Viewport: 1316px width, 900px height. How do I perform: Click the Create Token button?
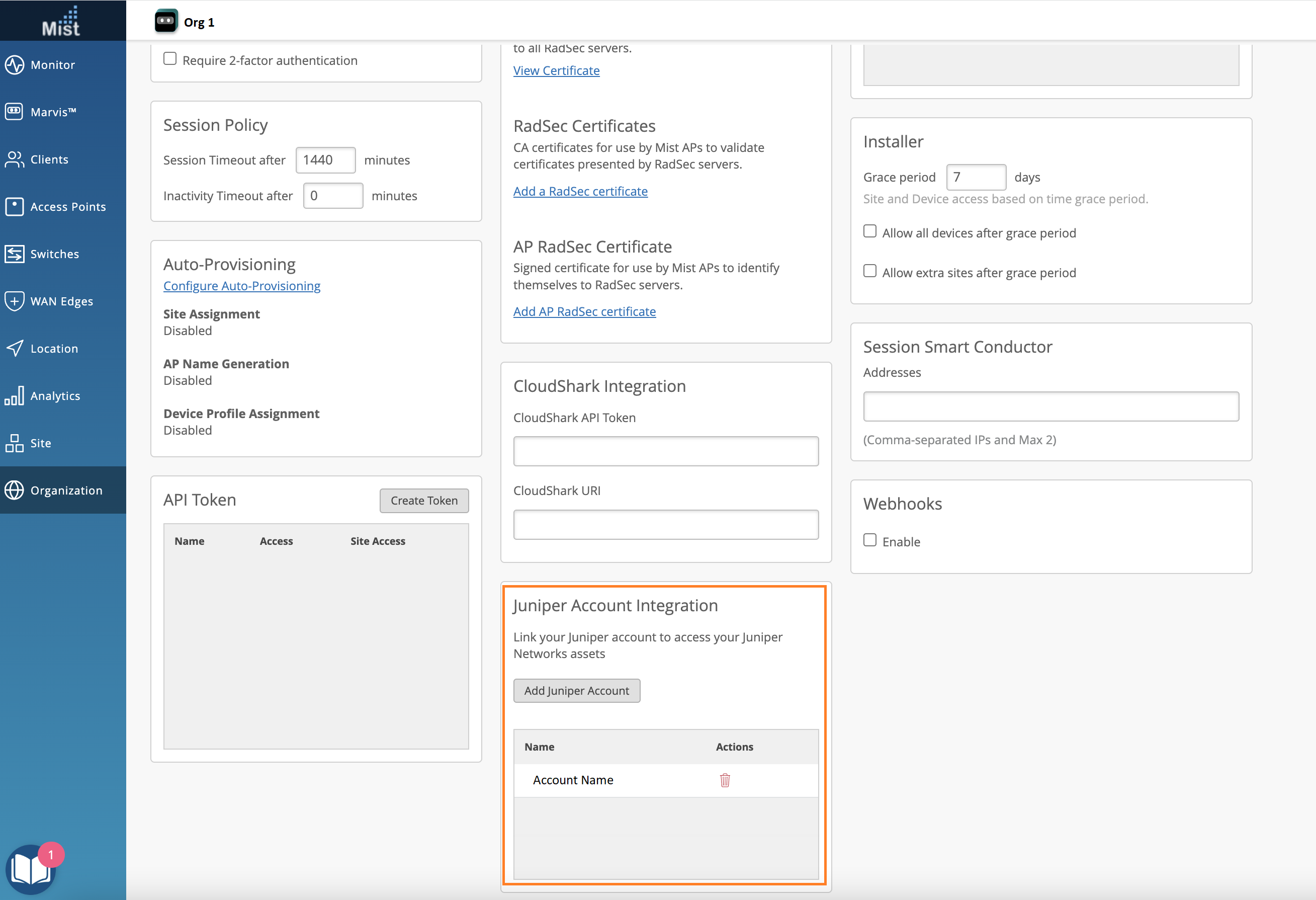pyautogui.click(x=423, y=501)
